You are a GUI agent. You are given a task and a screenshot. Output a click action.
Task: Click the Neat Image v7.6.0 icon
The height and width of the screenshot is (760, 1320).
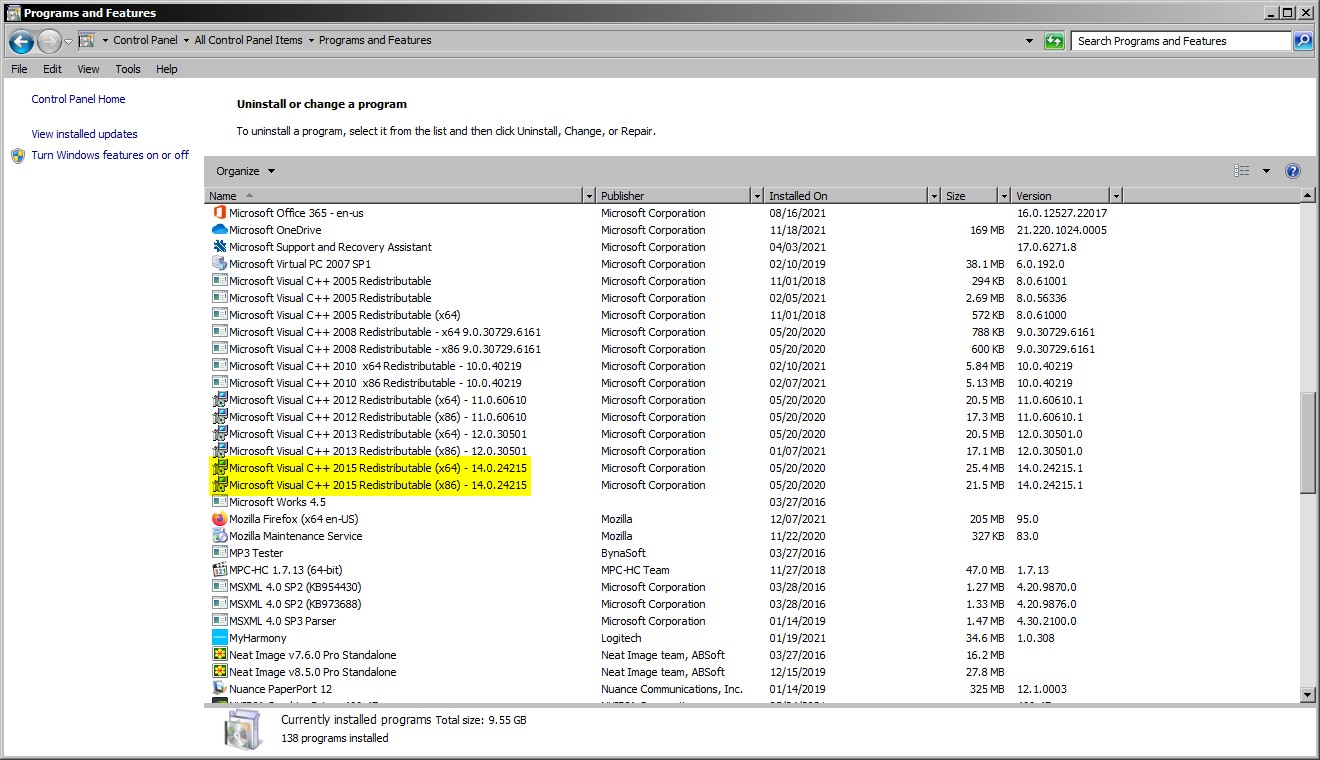pos(220,655)
